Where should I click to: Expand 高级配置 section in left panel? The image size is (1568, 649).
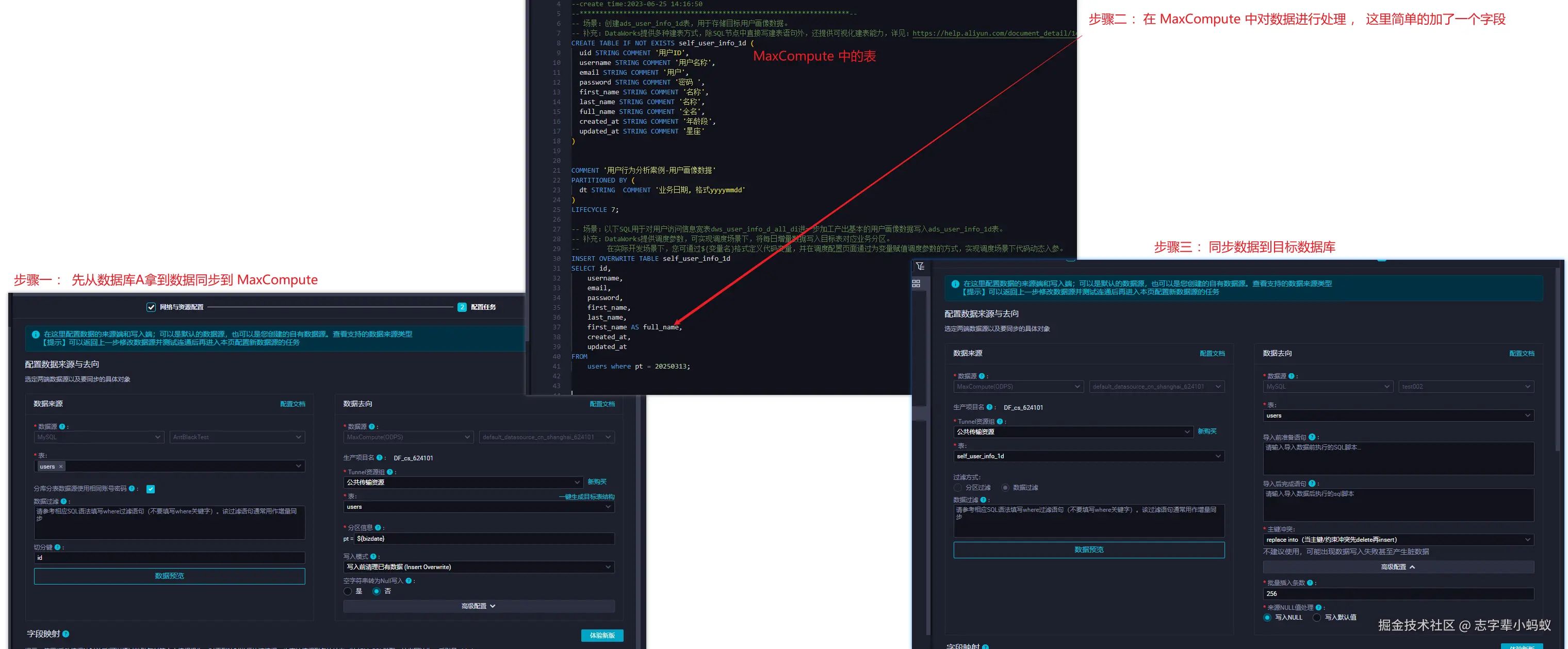479,606
